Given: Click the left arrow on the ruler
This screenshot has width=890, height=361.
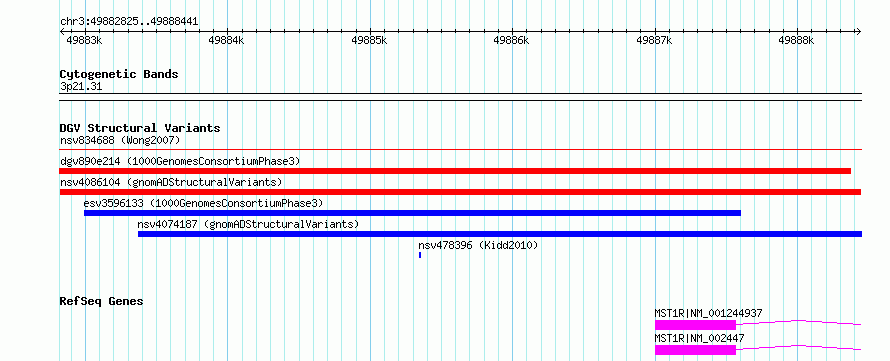Looking at the screenshot, I should (x=63, y=31).
